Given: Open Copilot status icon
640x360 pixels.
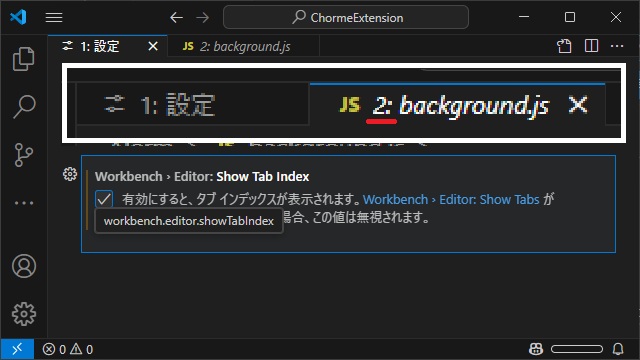Looking at the screenshot, I should (x=536, y=349).
